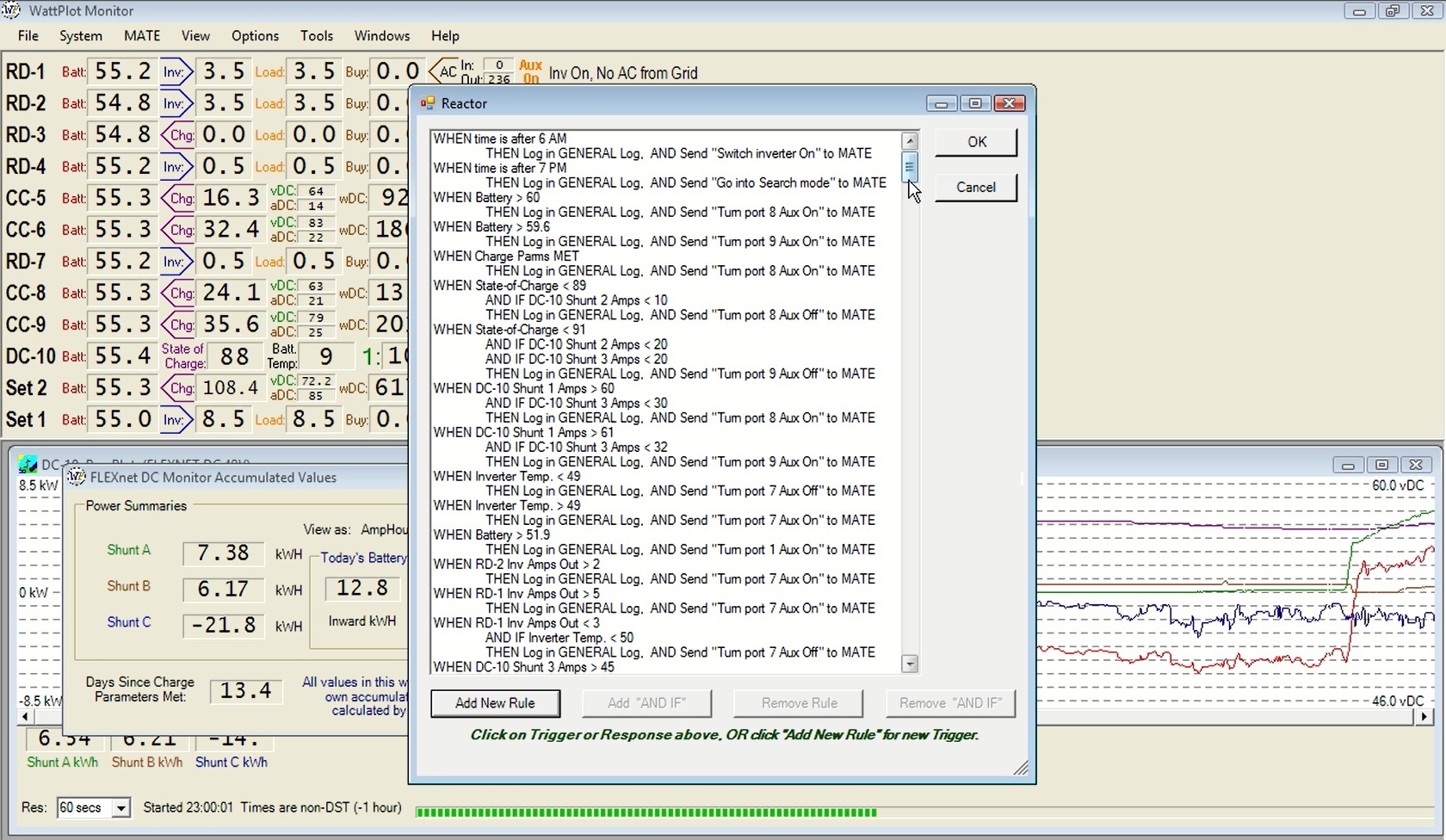Select rule "WHEN RD-2 Inv Amps Out > 2"
The width and height of the screenshot is (1446, 840).
[516, 564]
